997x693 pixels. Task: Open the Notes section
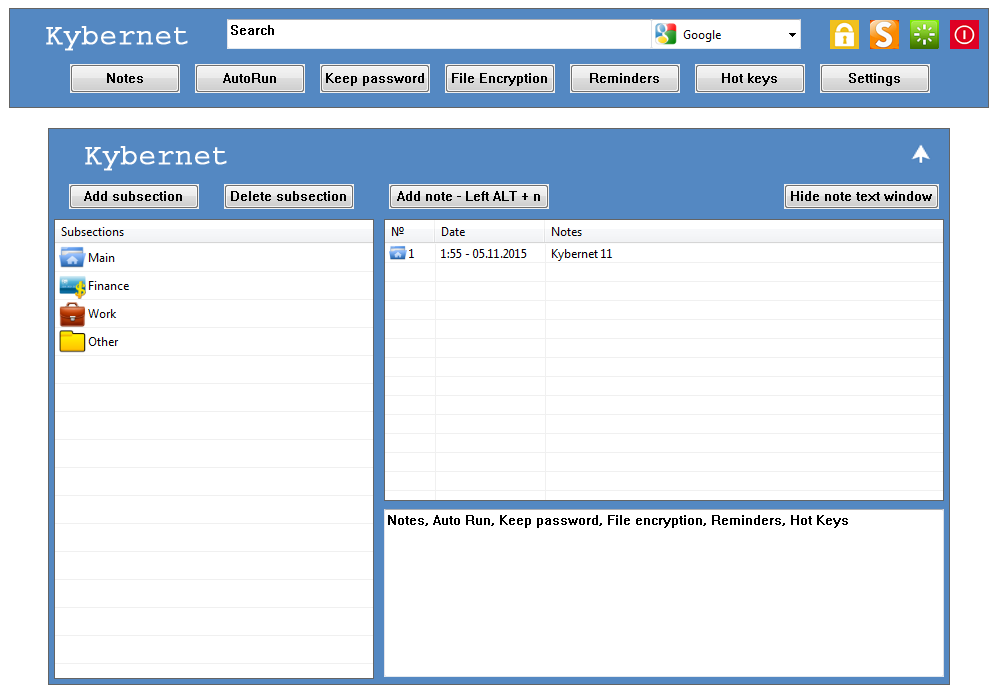pyautogui.click(x=125, y=79)
